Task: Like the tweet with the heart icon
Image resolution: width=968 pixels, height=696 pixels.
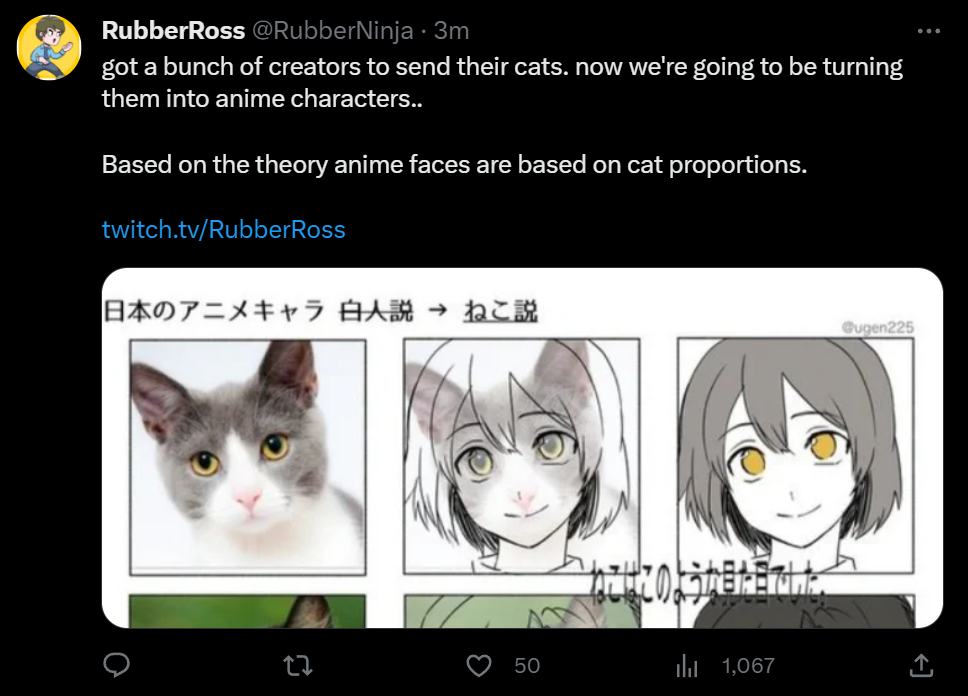Action: pos(478,666)
